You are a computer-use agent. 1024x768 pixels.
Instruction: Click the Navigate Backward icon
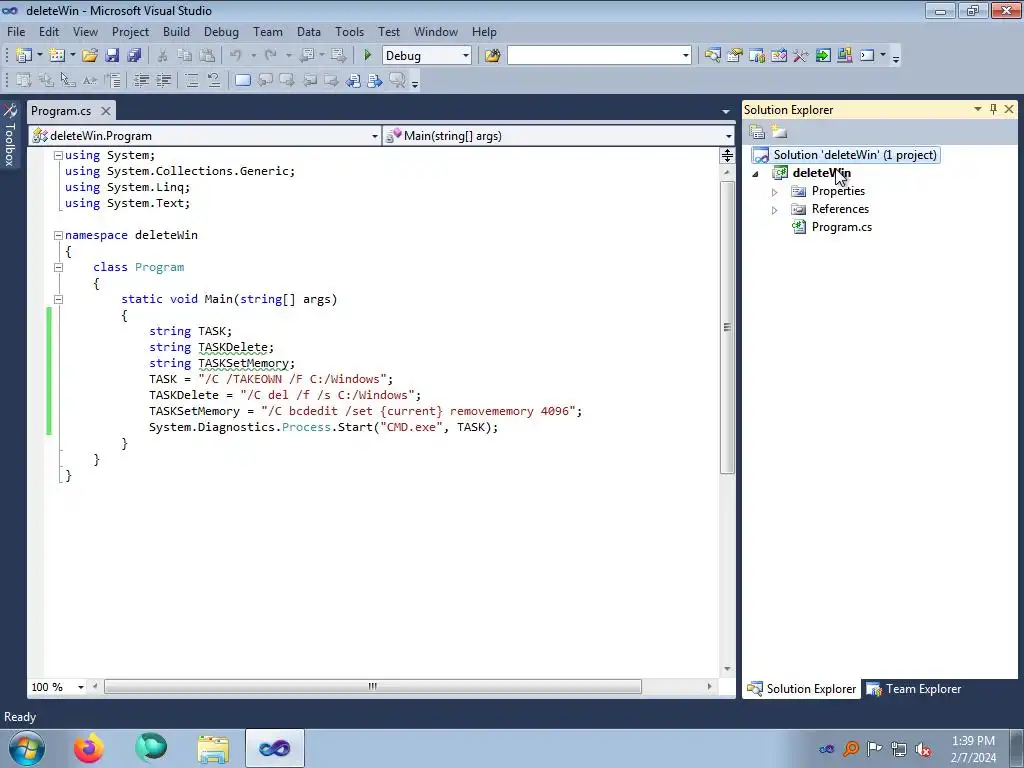pos(306,56)
